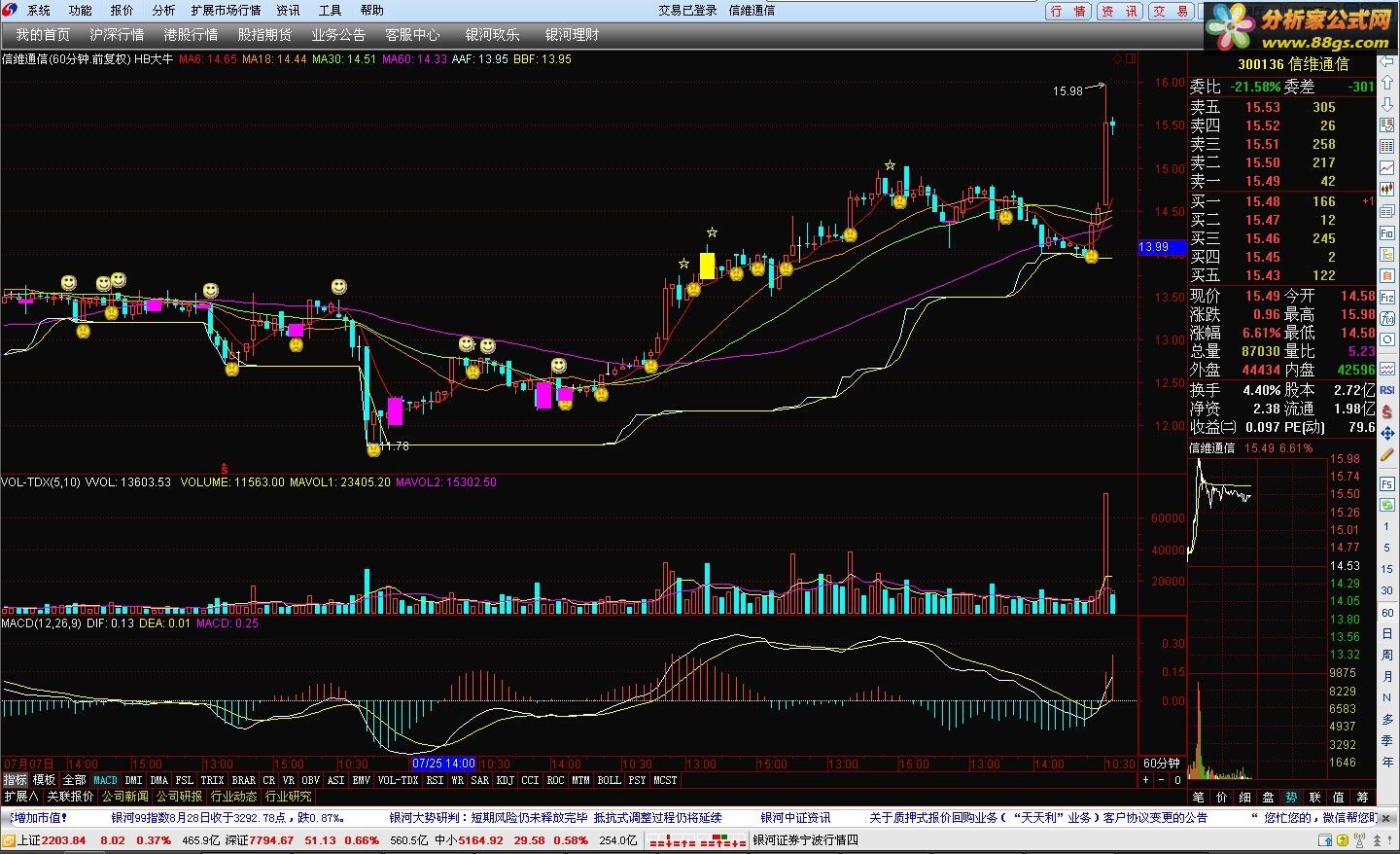Switch chart to 5-minute period
This screenshot has height=854, width=1400.
tap(1387, 548)
